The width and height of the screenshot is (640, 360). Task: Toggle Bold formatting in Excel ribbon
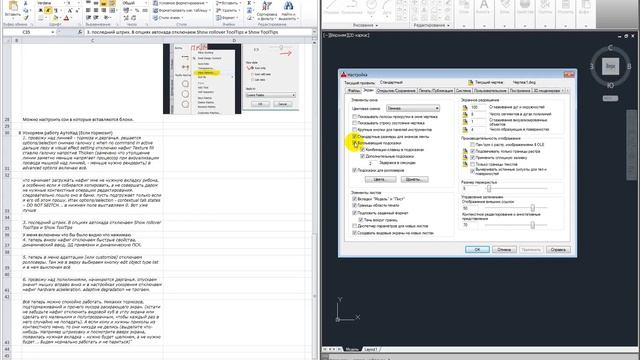click(x=41, y=10)
